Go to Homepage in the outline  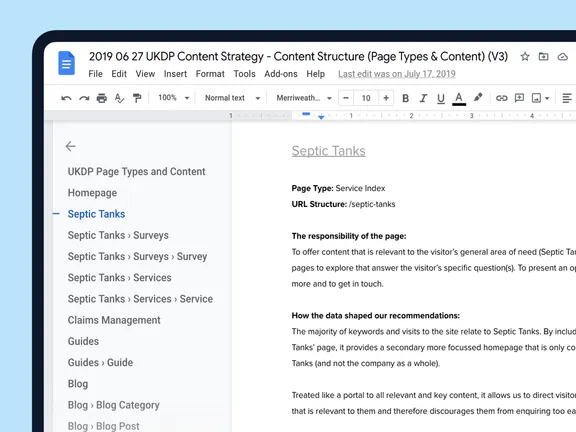pyautogui.click(x=92, y=193)
